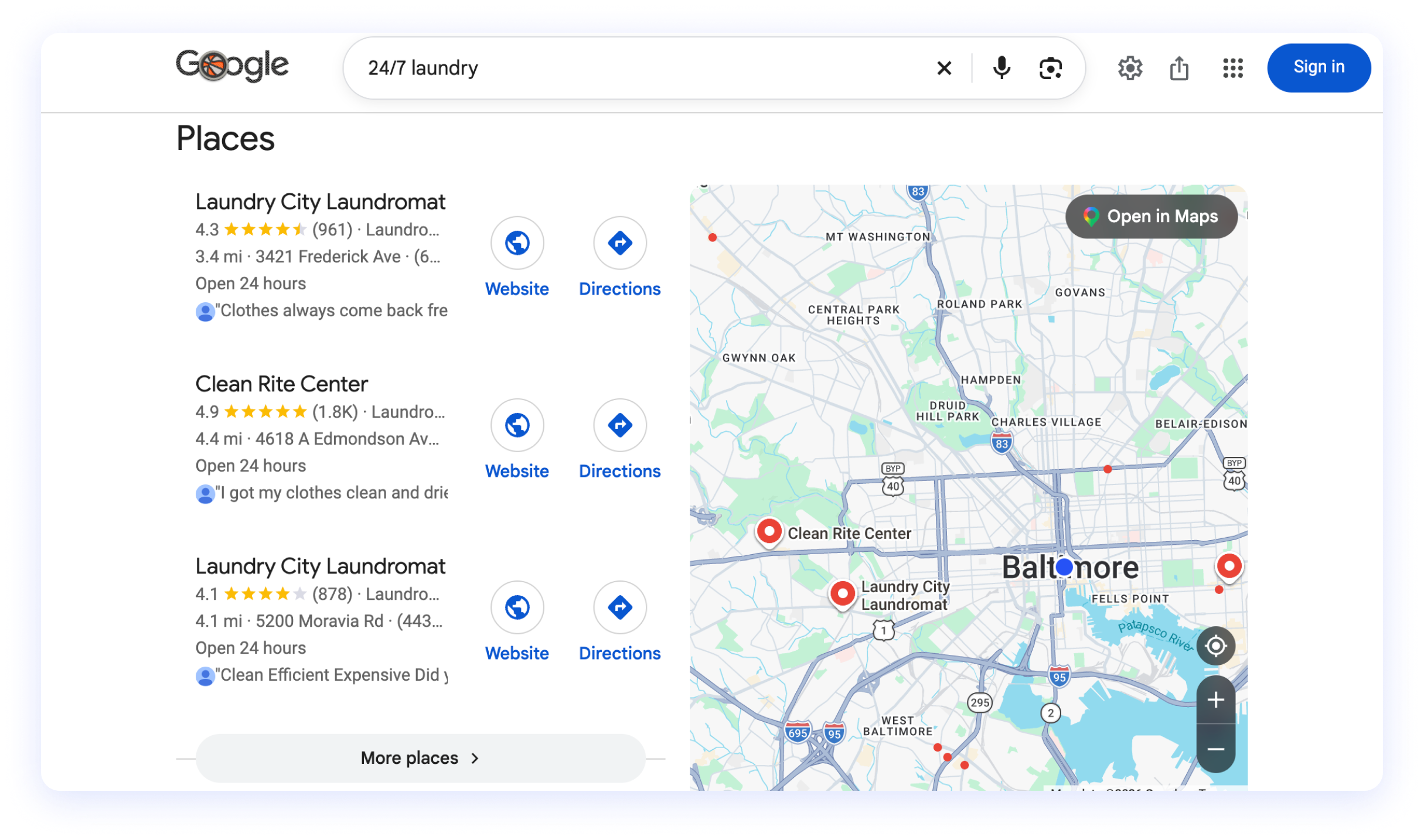Viewport: 1424px width, 840px height.
Task: Click the "3.4 mi · 3421 Frederick Ave" address line
Action: [317, 257]
